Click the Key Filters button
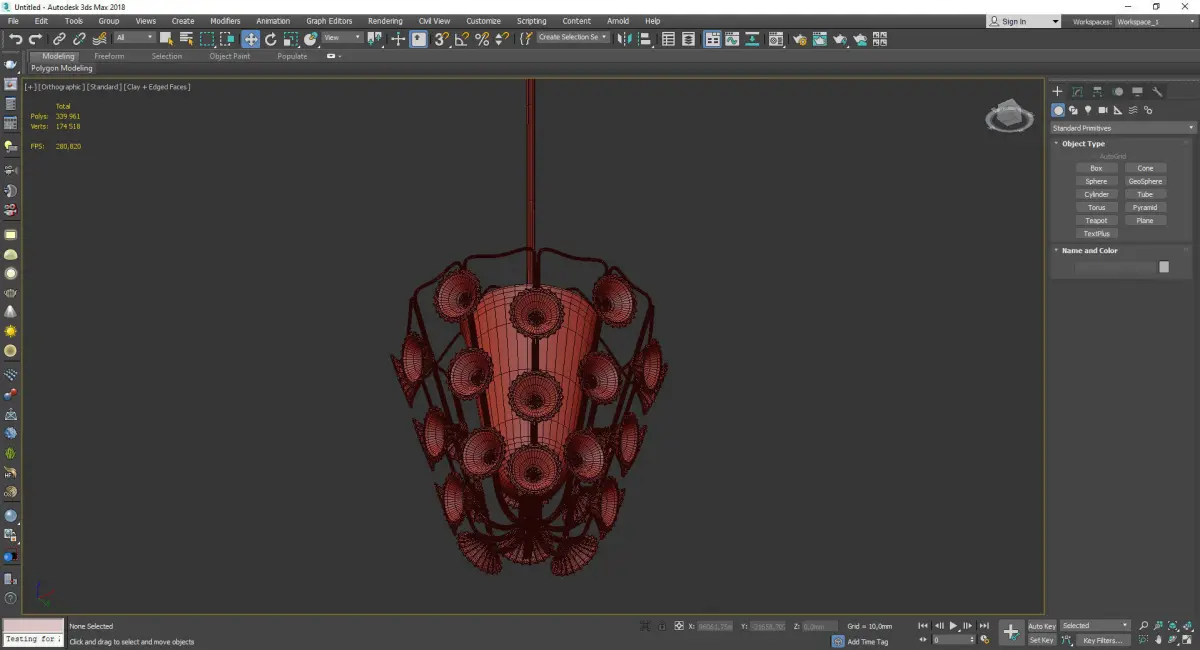The width and height of the screenshot is (1200, 650). point(1101,640)
